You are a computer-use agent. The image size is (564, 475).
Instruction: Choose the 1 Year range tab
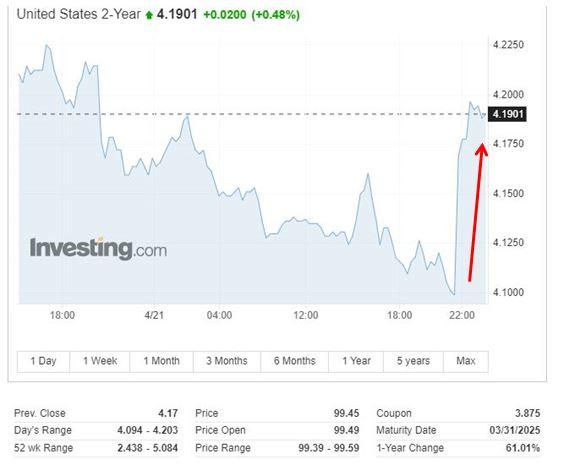[x=356, y=361]
